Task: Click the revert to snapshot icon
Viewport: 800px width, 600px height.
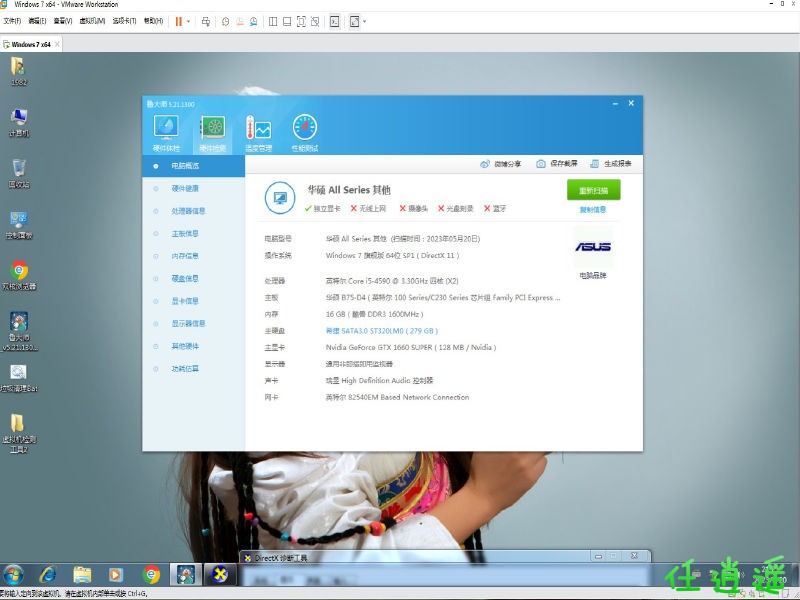Action: click(239, 21)
